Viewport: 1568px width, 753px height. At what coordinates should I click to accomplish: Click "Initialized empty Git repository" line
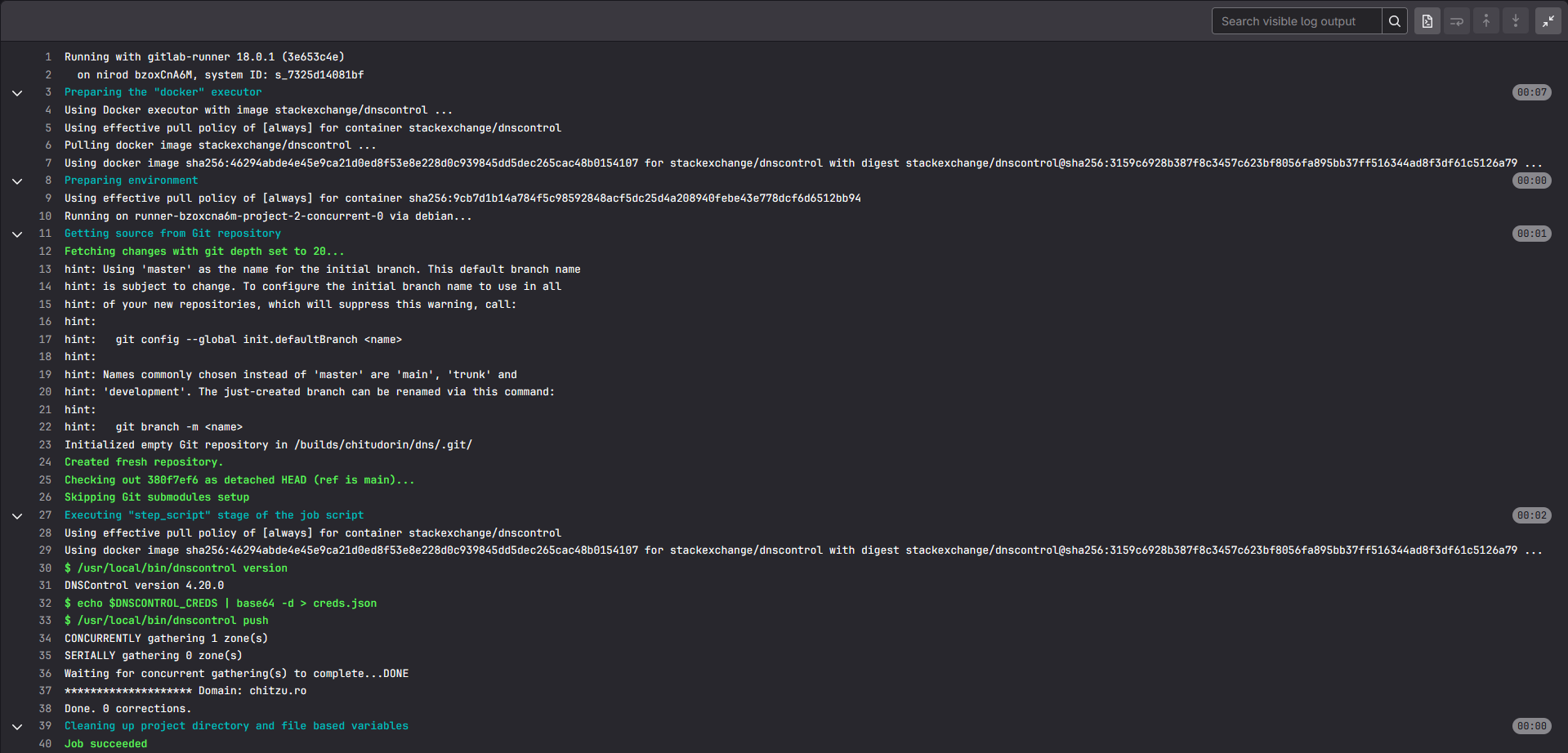268,445
